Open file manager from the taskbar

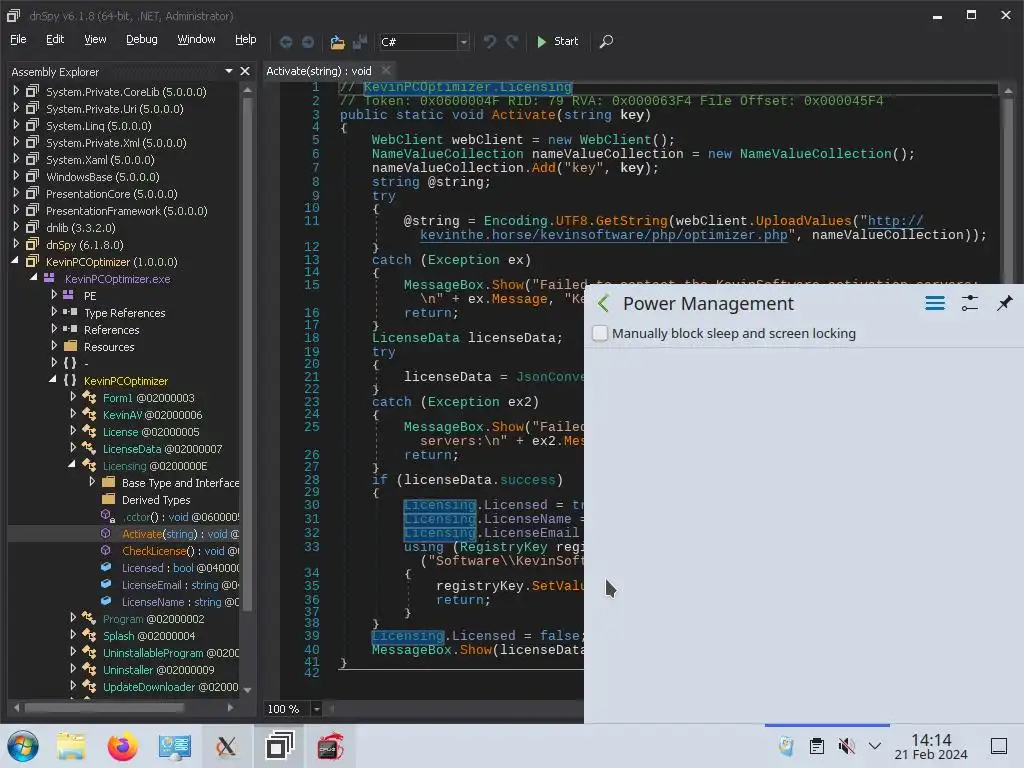coord(71,746)
